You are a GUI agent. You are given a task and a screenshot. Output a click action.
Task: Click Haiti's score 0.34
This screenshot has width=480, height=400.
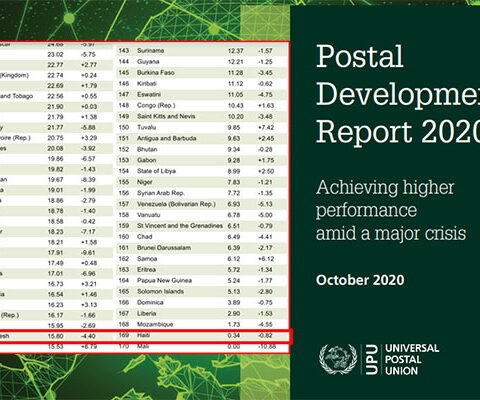click(234, 335)
